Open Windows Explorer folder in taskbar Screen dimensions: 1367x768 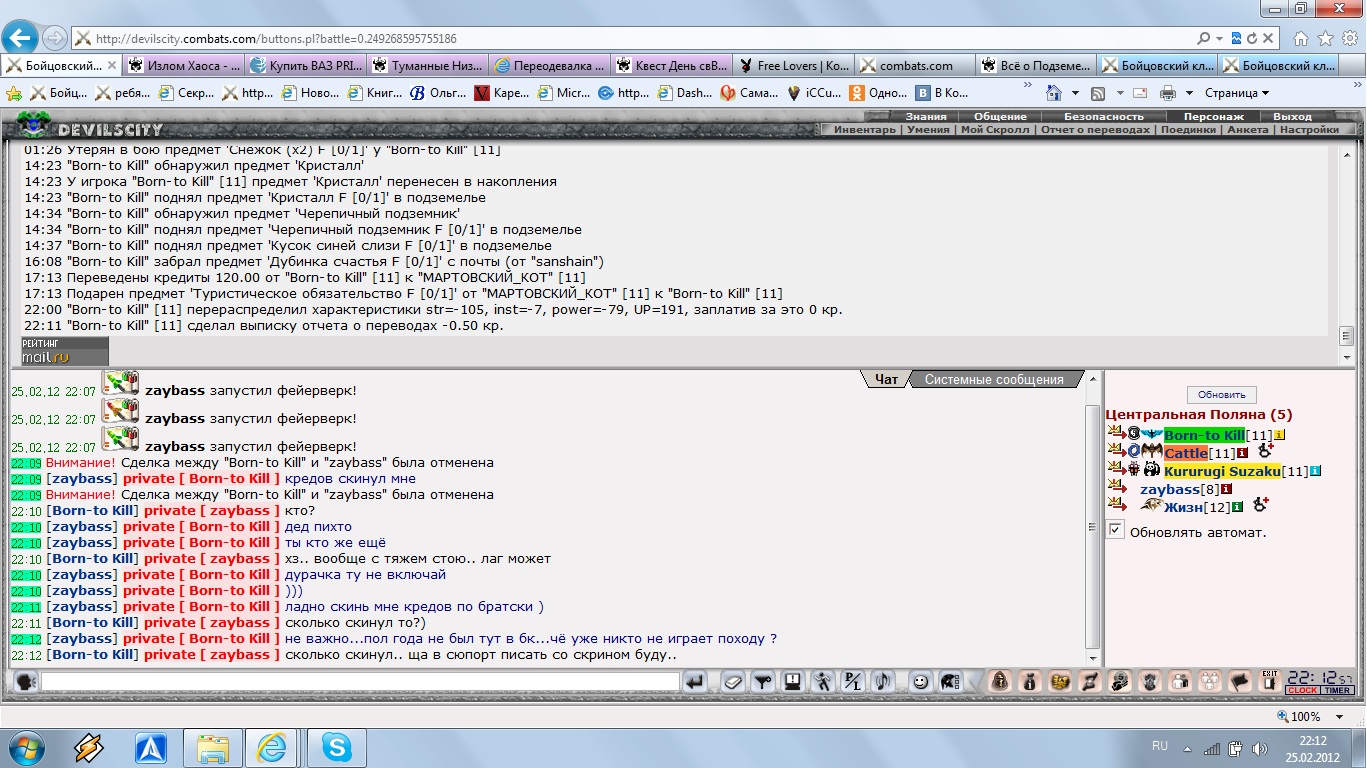tap(212, 747)
